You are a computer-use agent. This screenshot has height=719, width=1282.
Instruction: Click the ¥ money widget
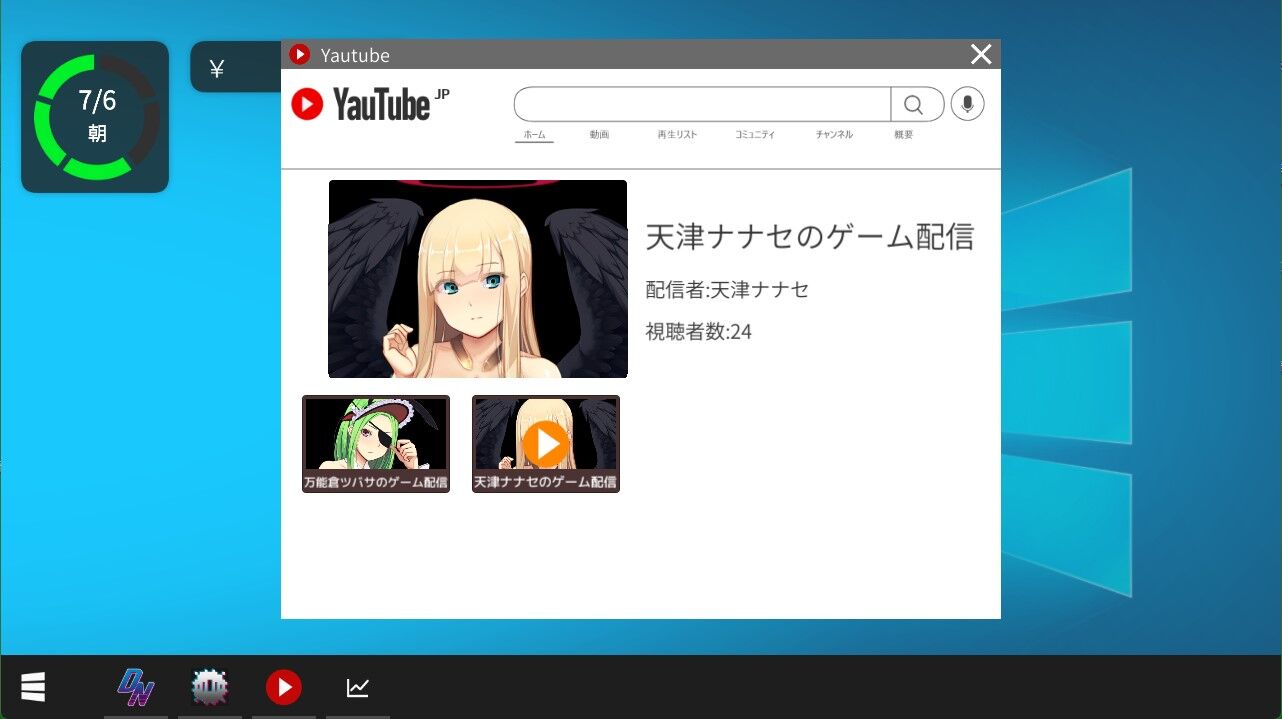(215, 67)
